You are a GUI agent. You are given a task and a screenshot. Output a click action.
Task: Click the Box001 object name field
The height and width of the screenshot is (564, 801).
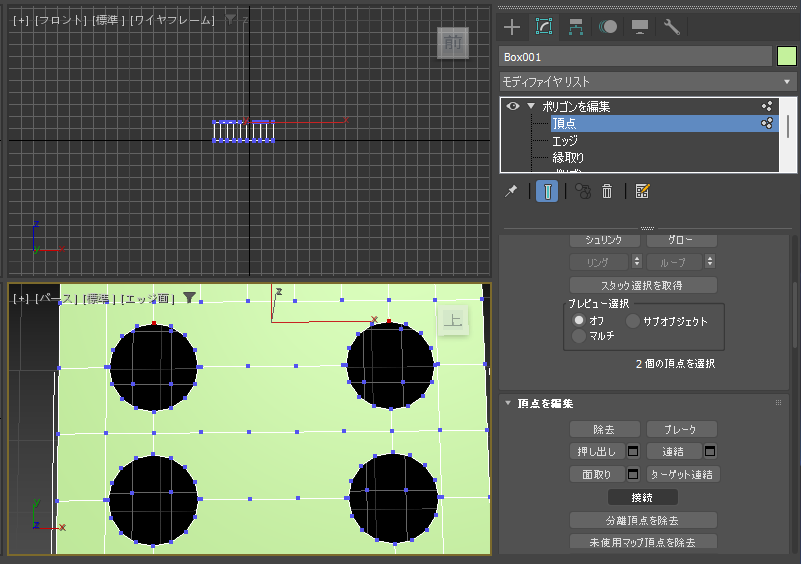click(x=635, y=57)
